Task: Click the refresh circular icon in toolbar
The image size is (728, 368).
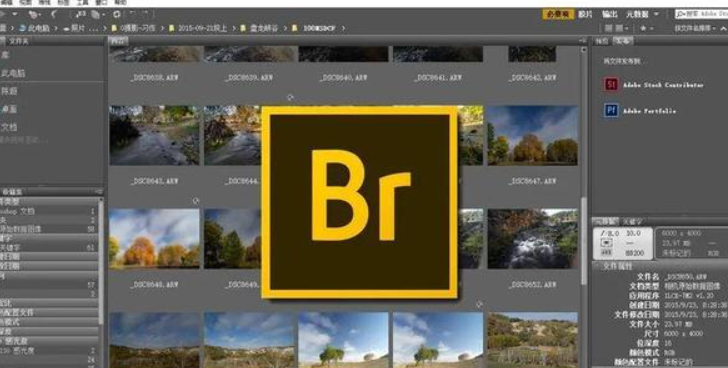Action: (x=117, y=14)
